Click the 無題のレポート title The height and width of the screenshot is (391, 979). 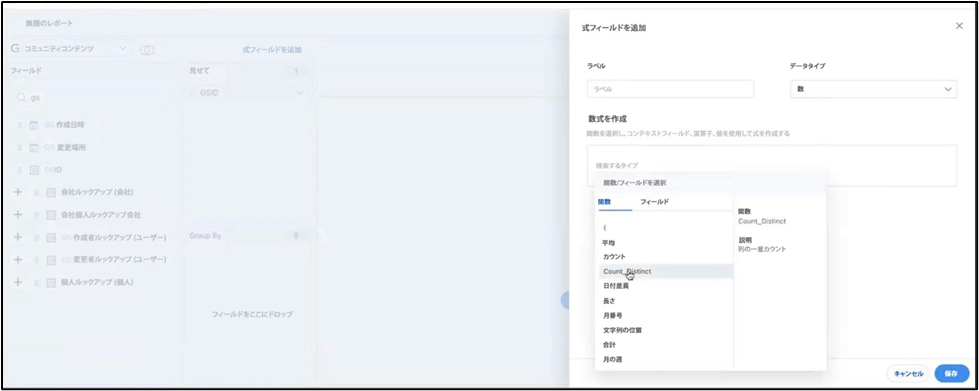point(49,23)
